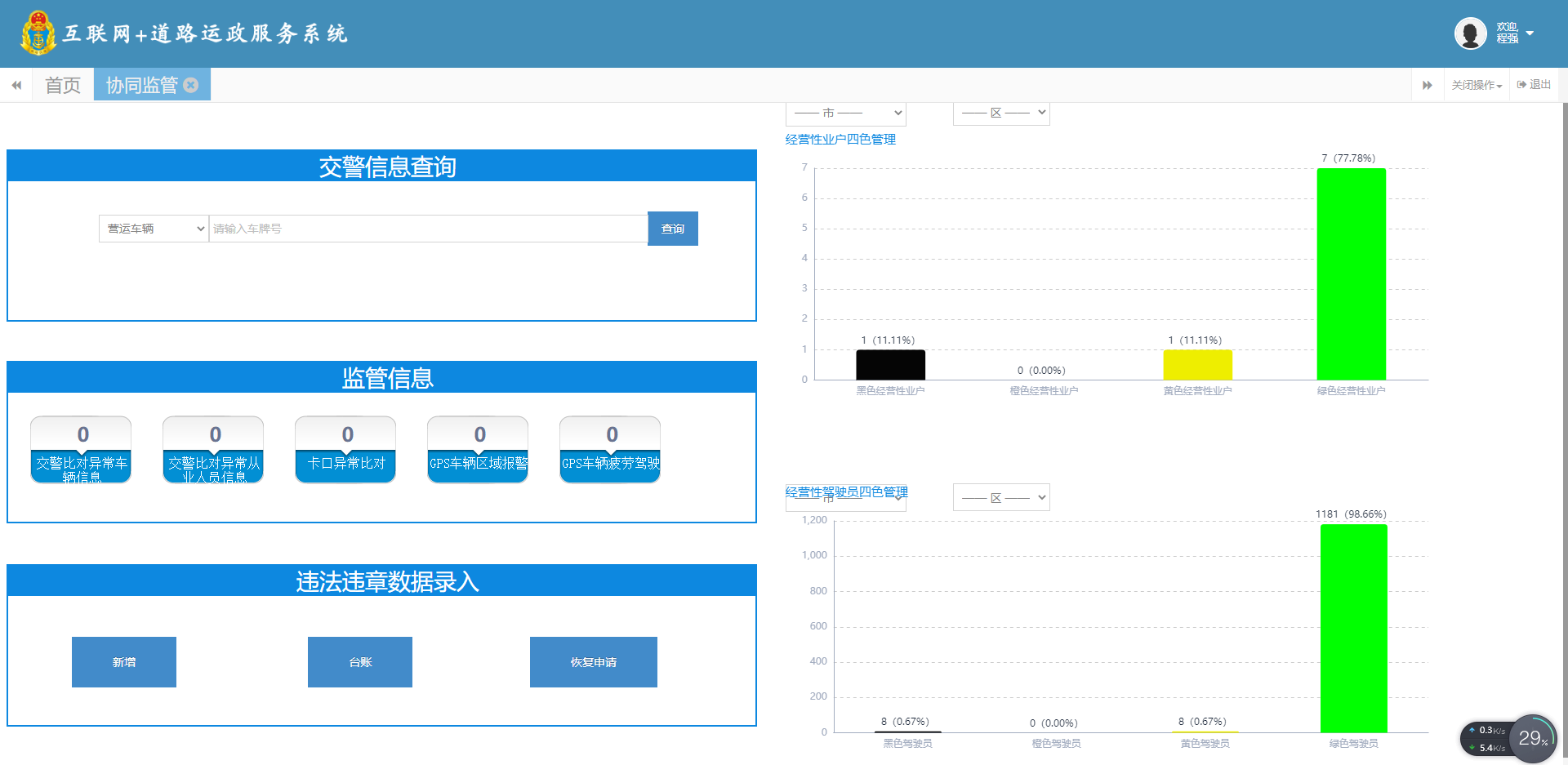Image resolution: width=1568 pixels, height=765 pixels.
Task: Open the top 区 district dropdown
Action: (x=1001, y=113)
